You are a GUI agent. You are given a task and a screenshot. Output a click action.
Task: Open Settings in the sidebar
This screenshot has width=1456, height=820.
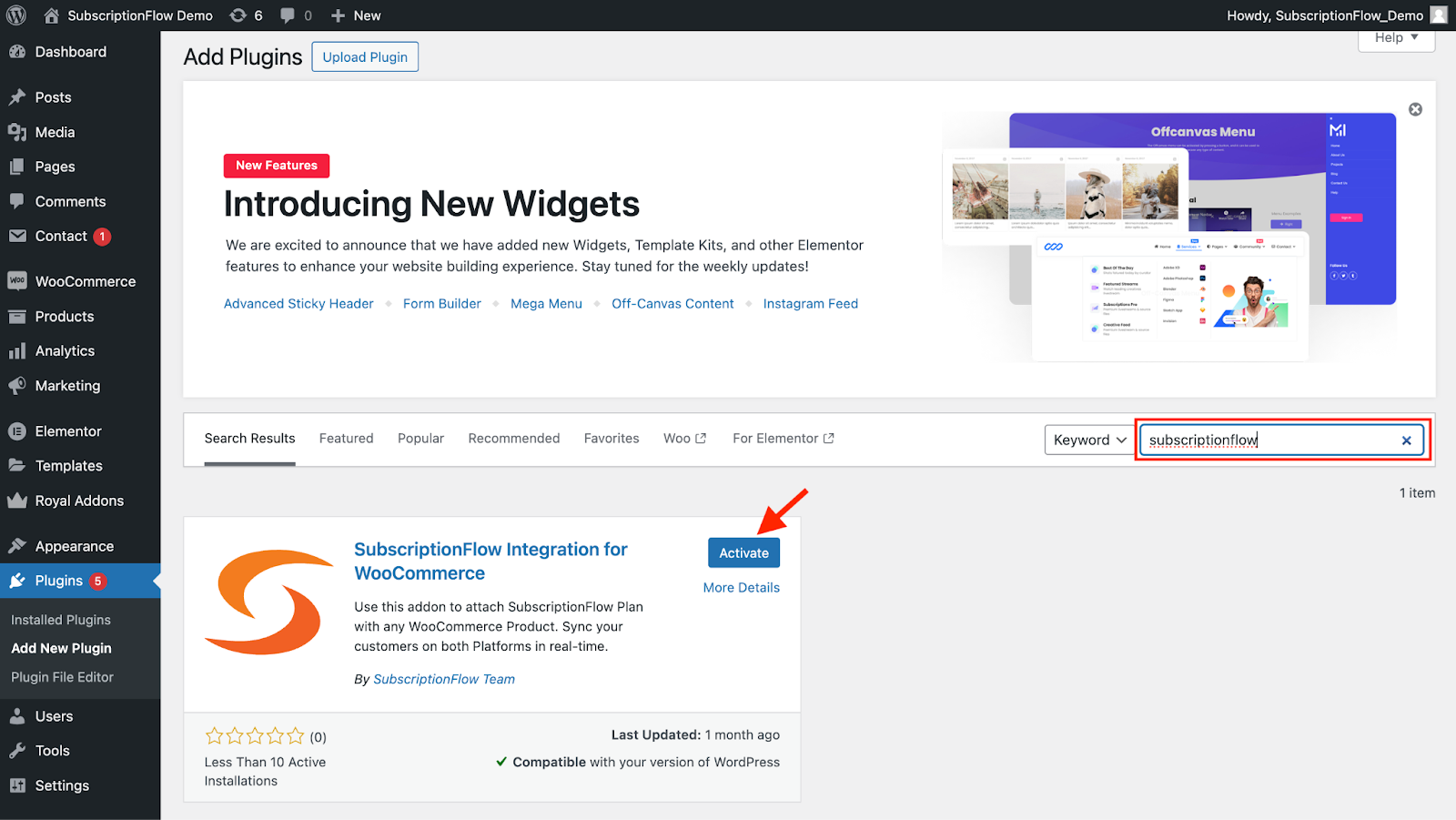80,785
